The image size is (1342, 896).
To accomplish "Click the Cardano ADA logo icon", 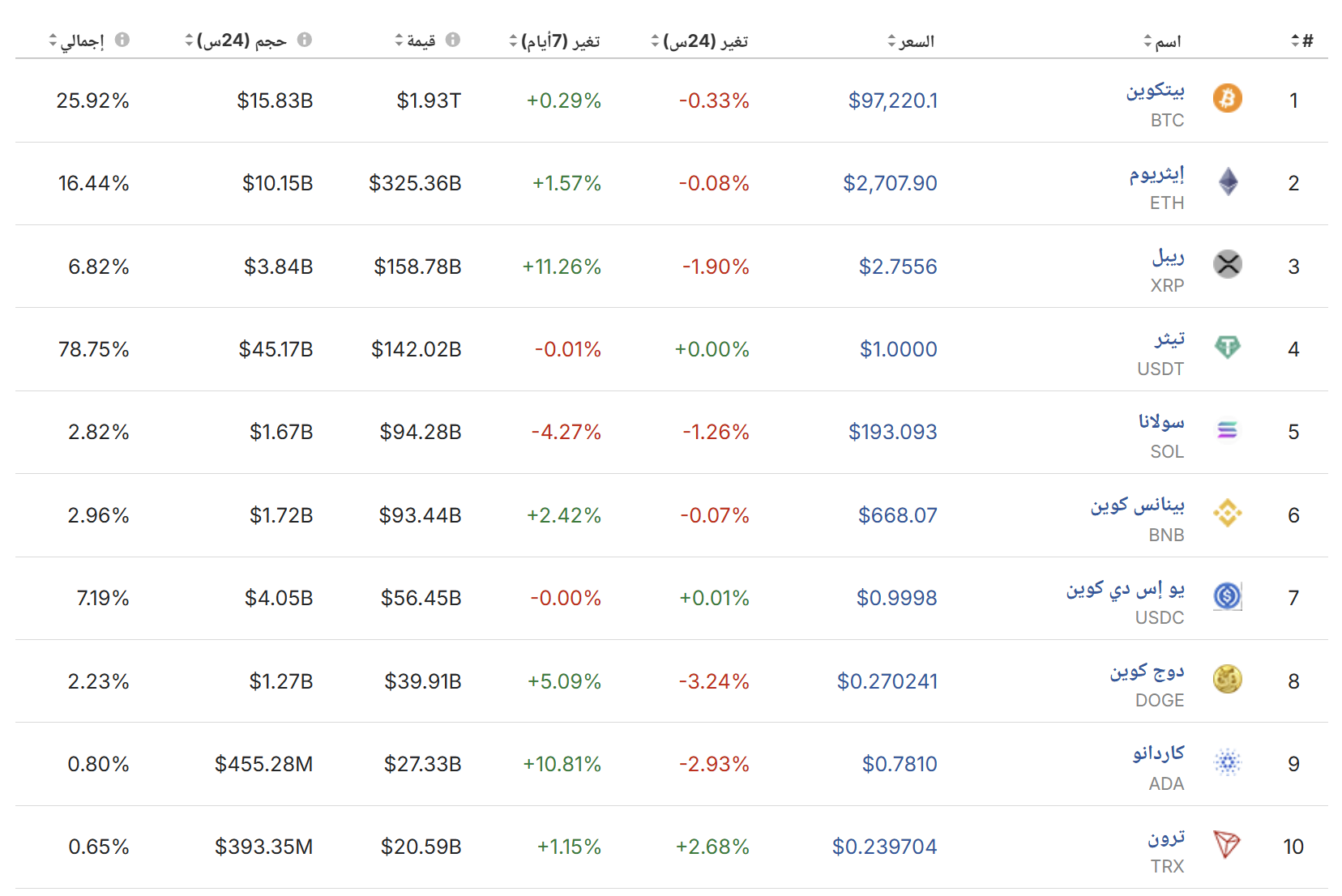I will (x=1227, y=762).
